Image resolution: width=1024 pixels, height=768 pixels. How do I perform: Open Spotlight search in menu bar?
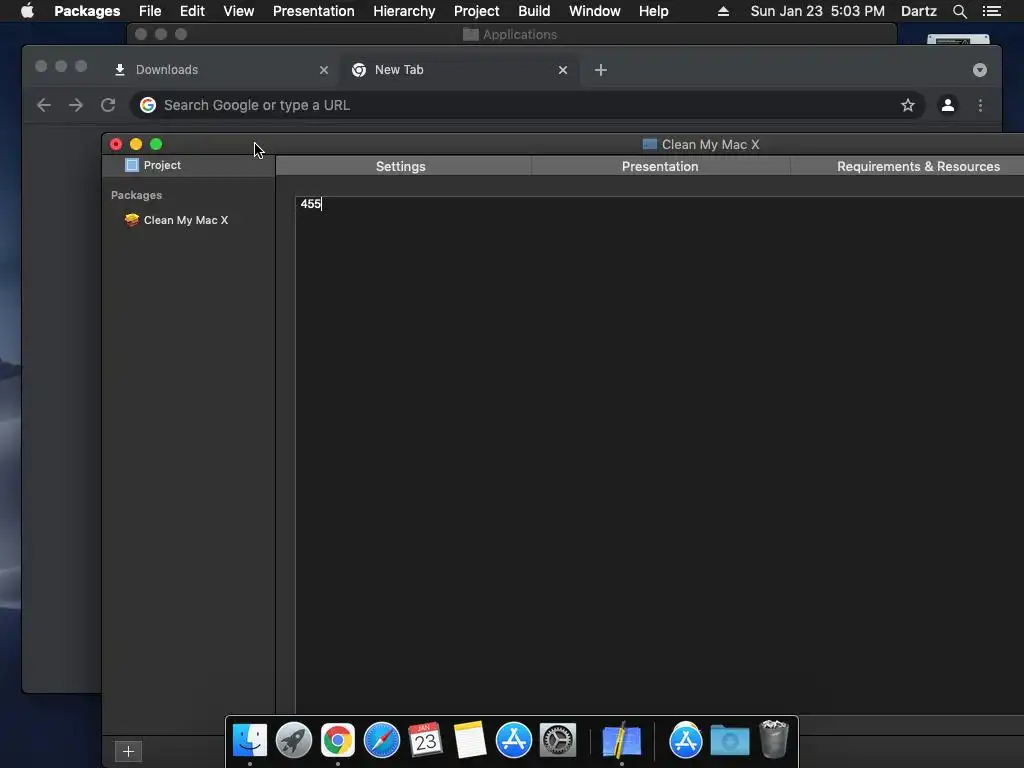pos(959,11)
